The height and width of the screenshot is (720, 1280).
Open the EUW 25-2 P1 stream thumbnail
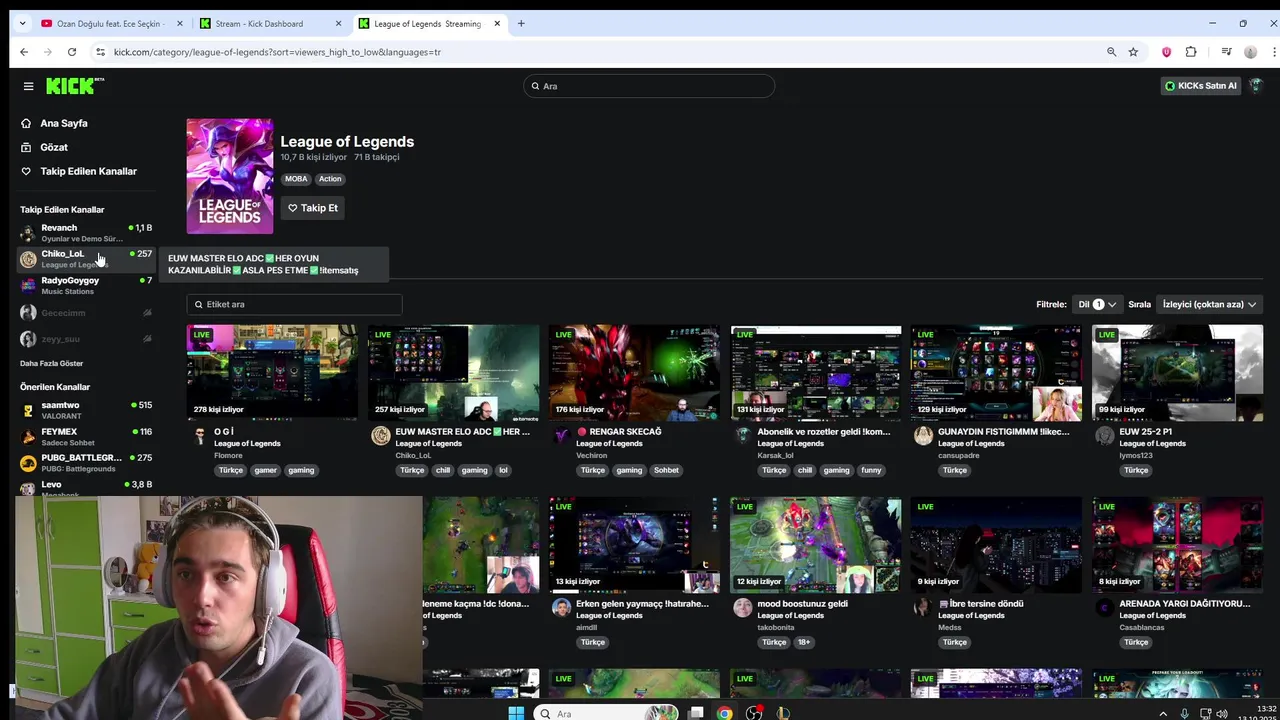(x=1177, y=373)
